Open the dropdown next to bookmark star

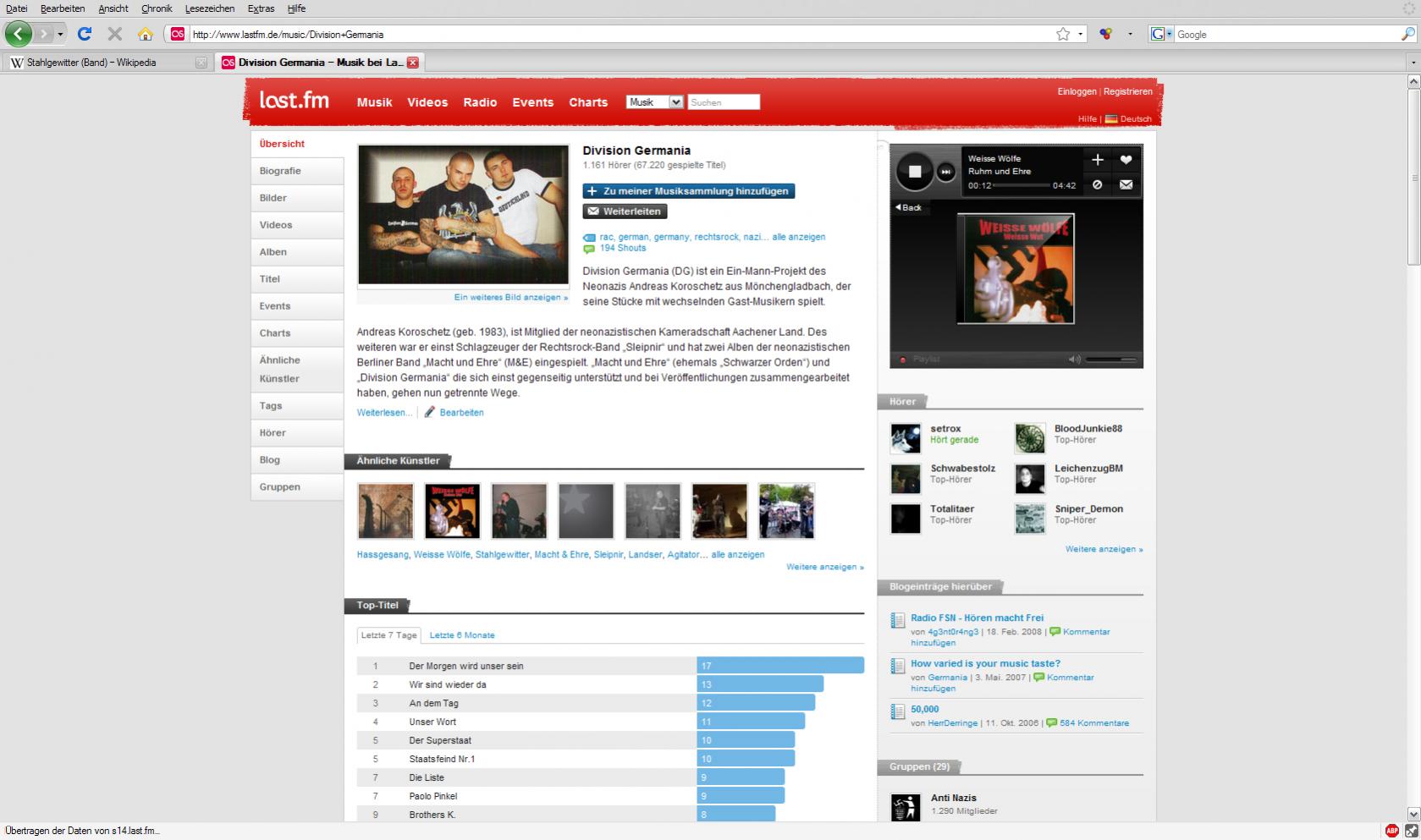pyautogui.click(x=1080, y=35)
